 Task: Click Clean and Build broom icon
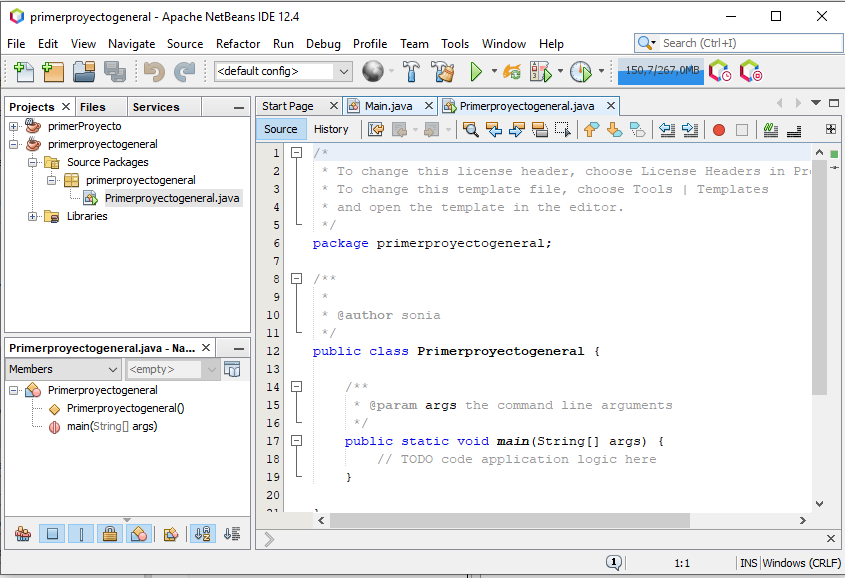(443, 71)
